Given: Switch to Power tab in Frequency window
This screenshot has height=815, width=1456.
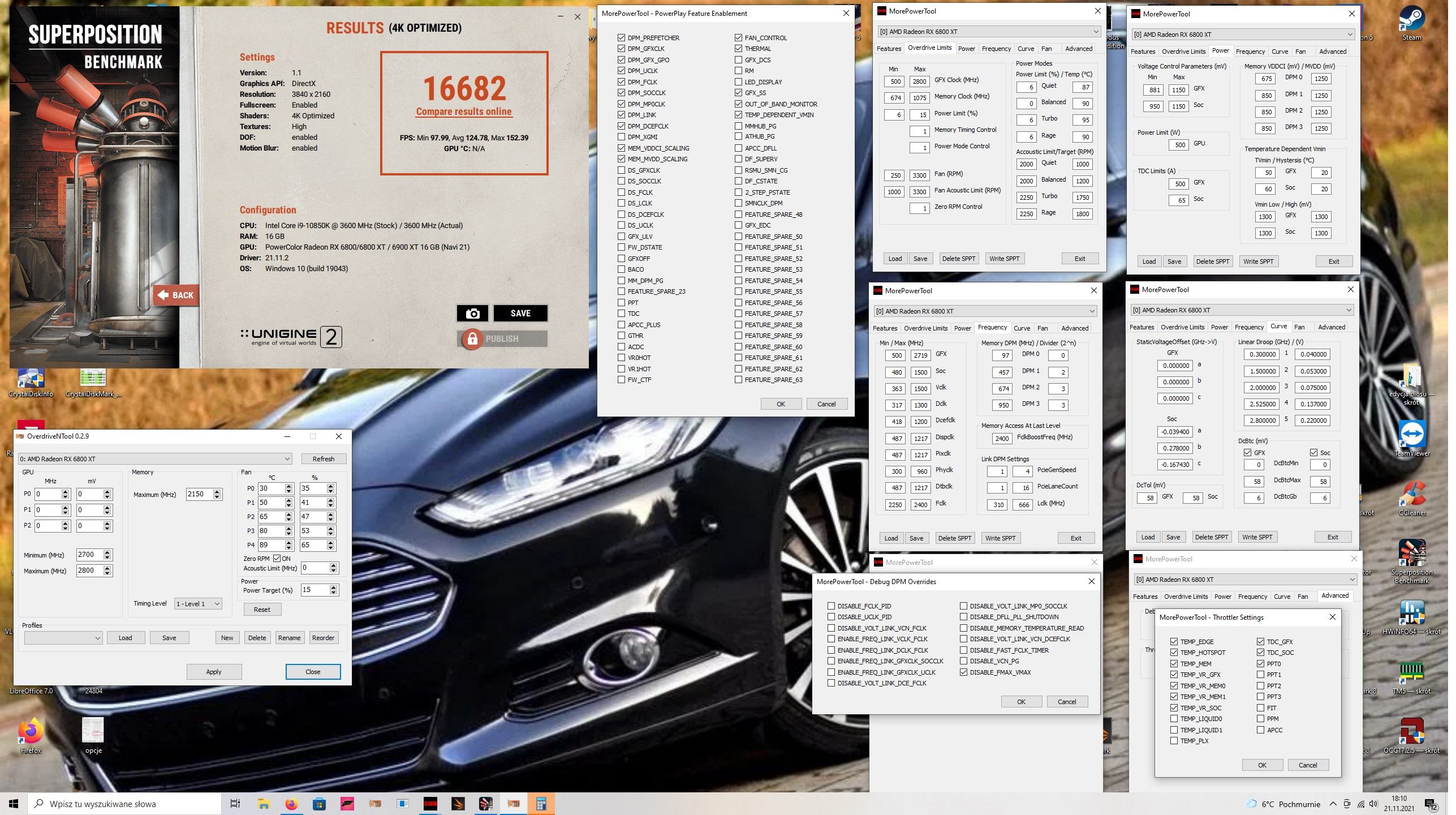Looking at the screenshot, I should pyautogui.click(x=963, y=328).
